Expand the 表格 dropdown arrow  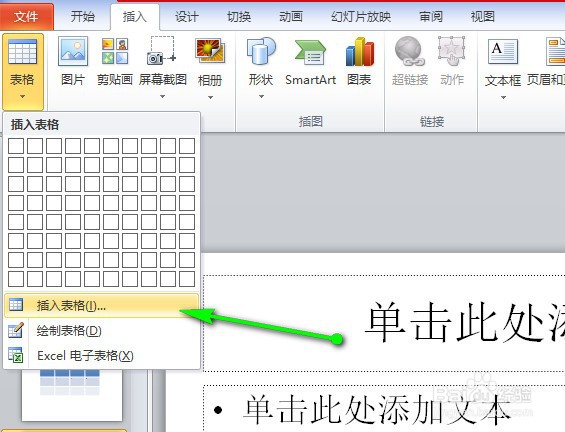click(22, 97)
